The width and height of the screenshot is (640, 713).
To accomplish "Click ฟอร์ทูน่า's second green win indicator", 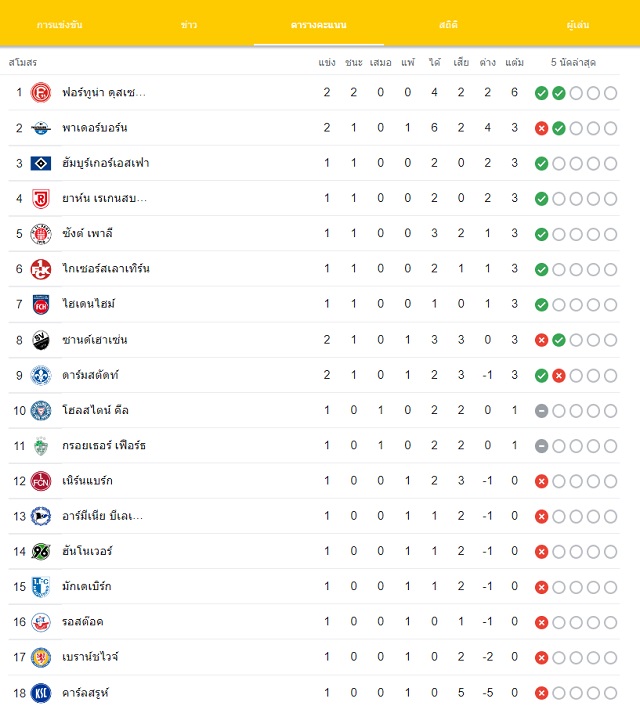I will (x=559, y=93).
